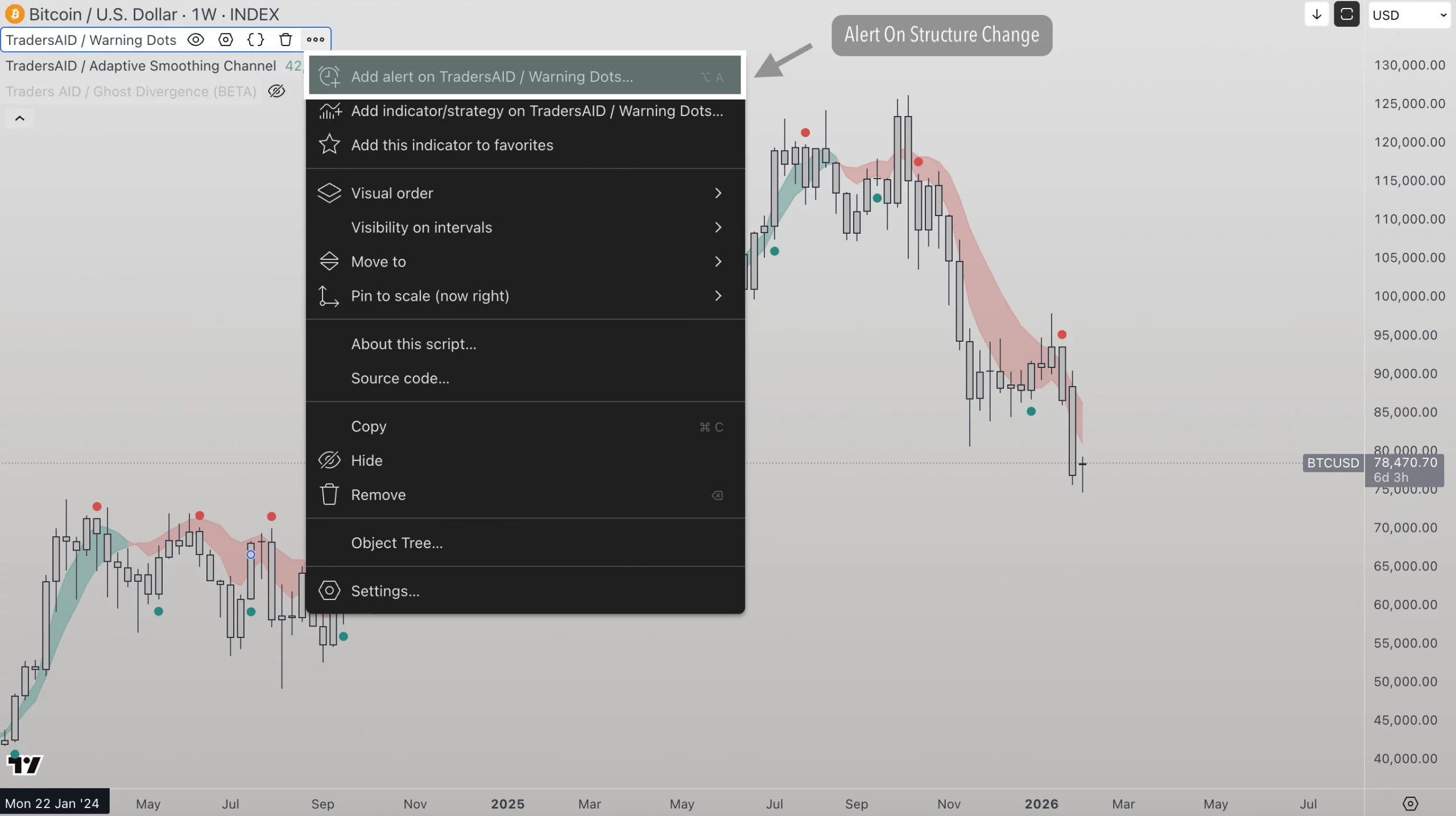Click the download arrow icon near USD

(1316, 15)
